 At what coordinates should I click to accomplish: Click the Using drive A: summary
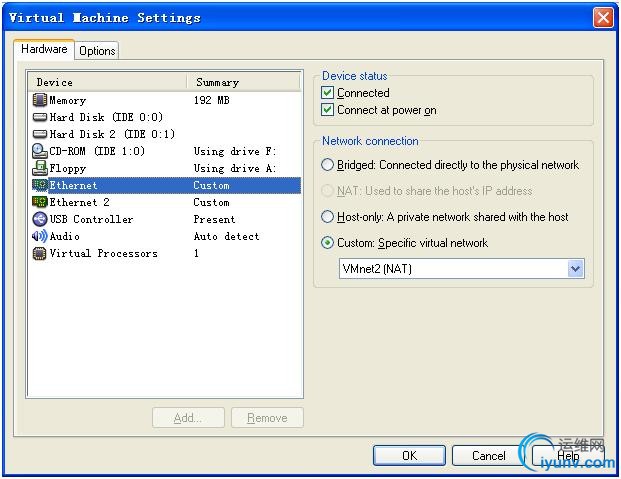[x=235, y=168]
